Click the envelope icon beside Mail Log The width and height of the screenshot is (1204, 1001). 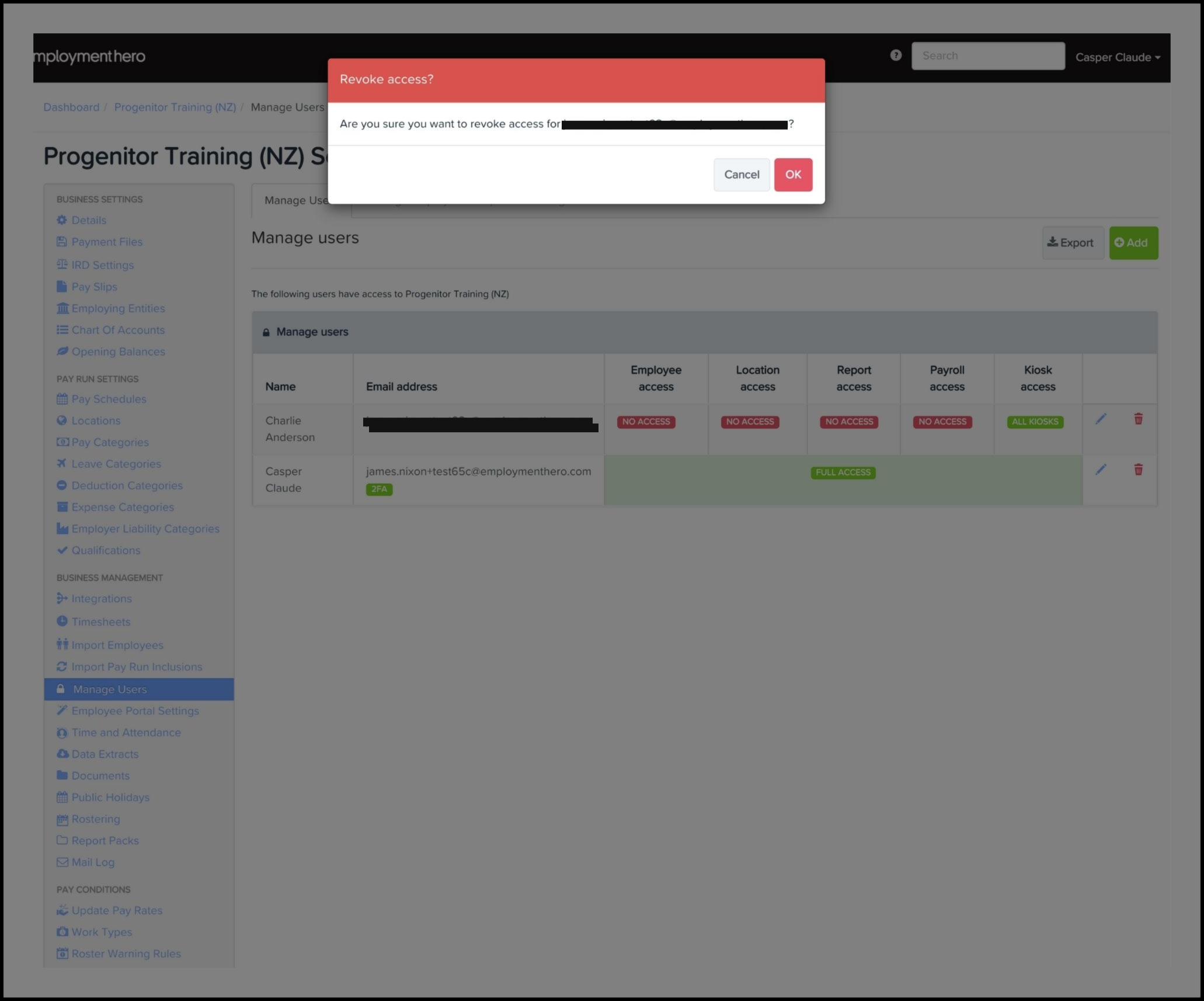pos(62,862)
